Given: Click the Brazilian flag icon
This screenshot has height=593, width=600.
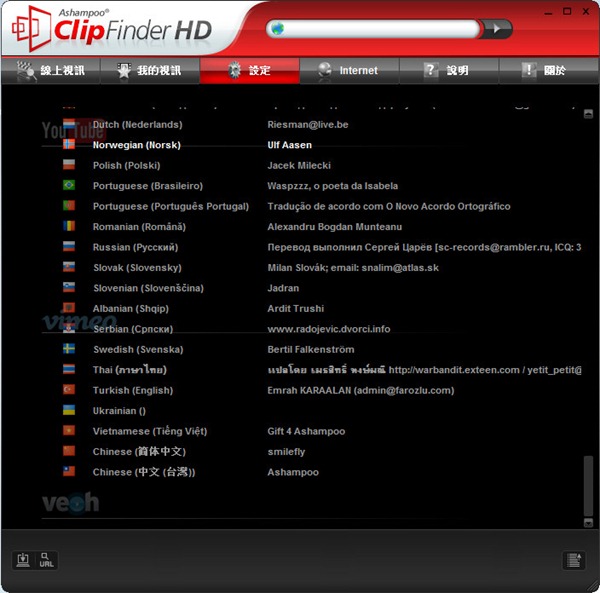Looking at the screenshot, I should click(69, 185).
